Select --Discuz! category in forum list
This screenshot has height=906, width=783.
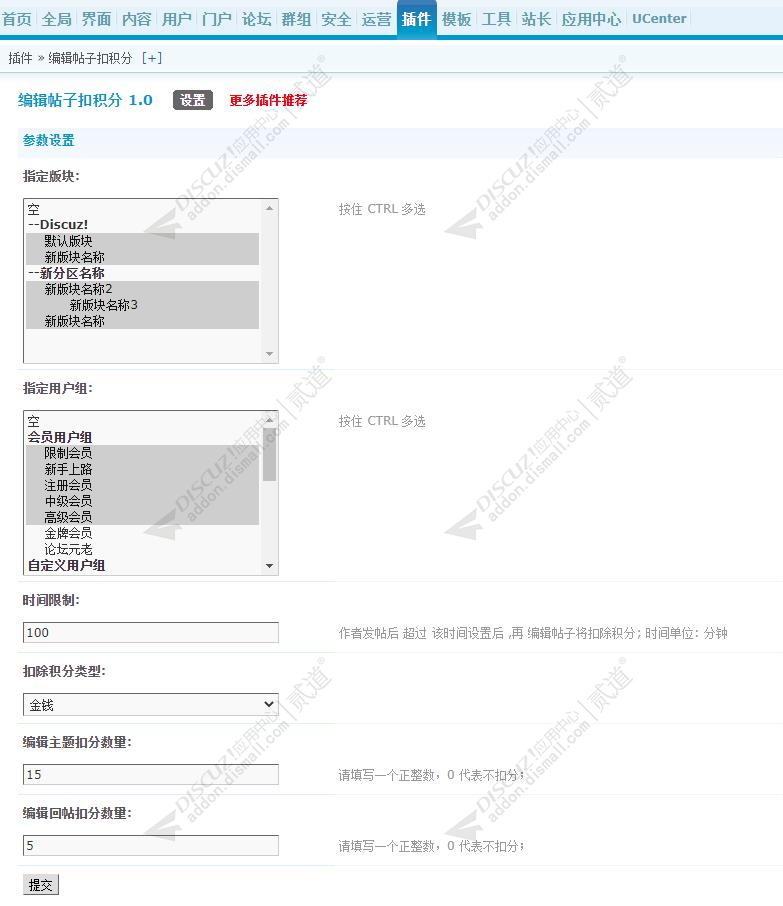[x=142, y=224]
